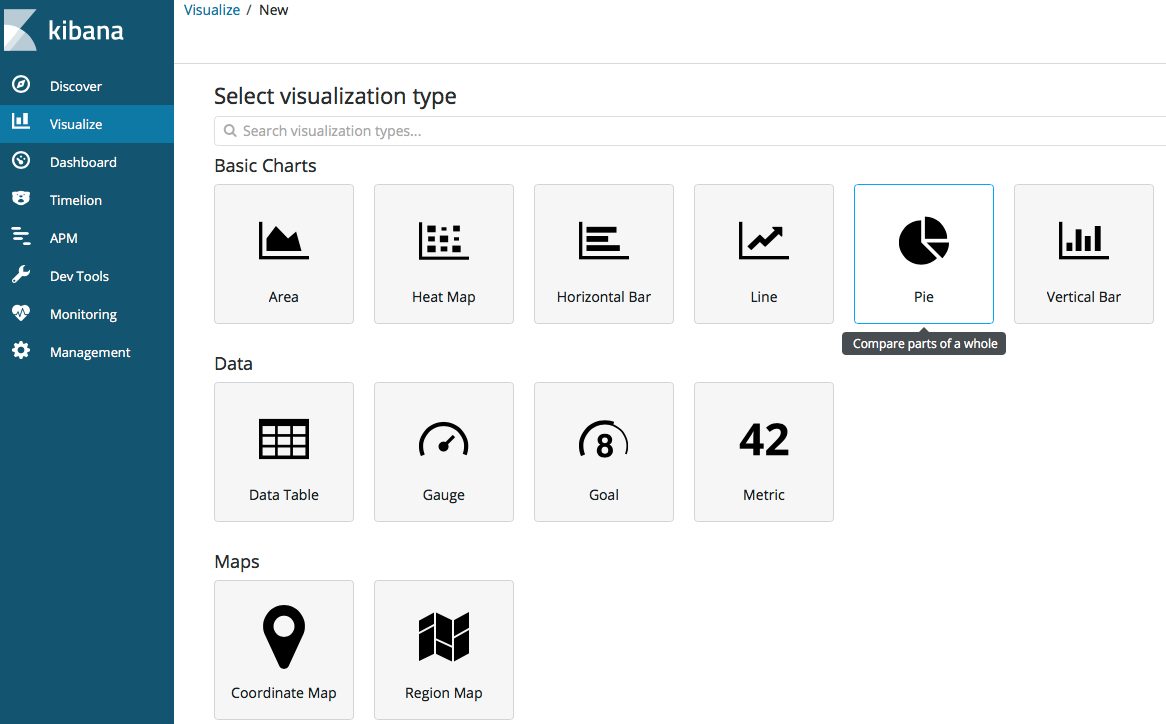Screen dimensions: 1166x724
Task: Click the search magnifier icon
Action: (231, 131)
